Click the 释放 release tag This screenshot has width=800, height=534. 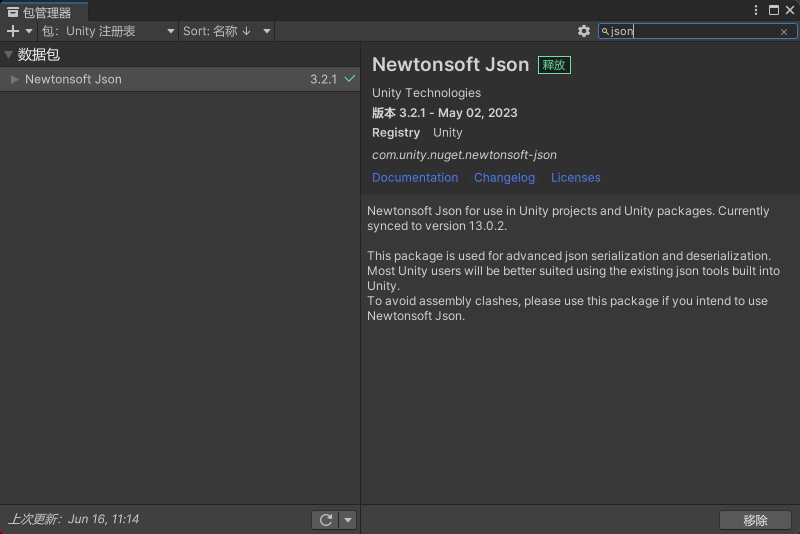(554, 65)
